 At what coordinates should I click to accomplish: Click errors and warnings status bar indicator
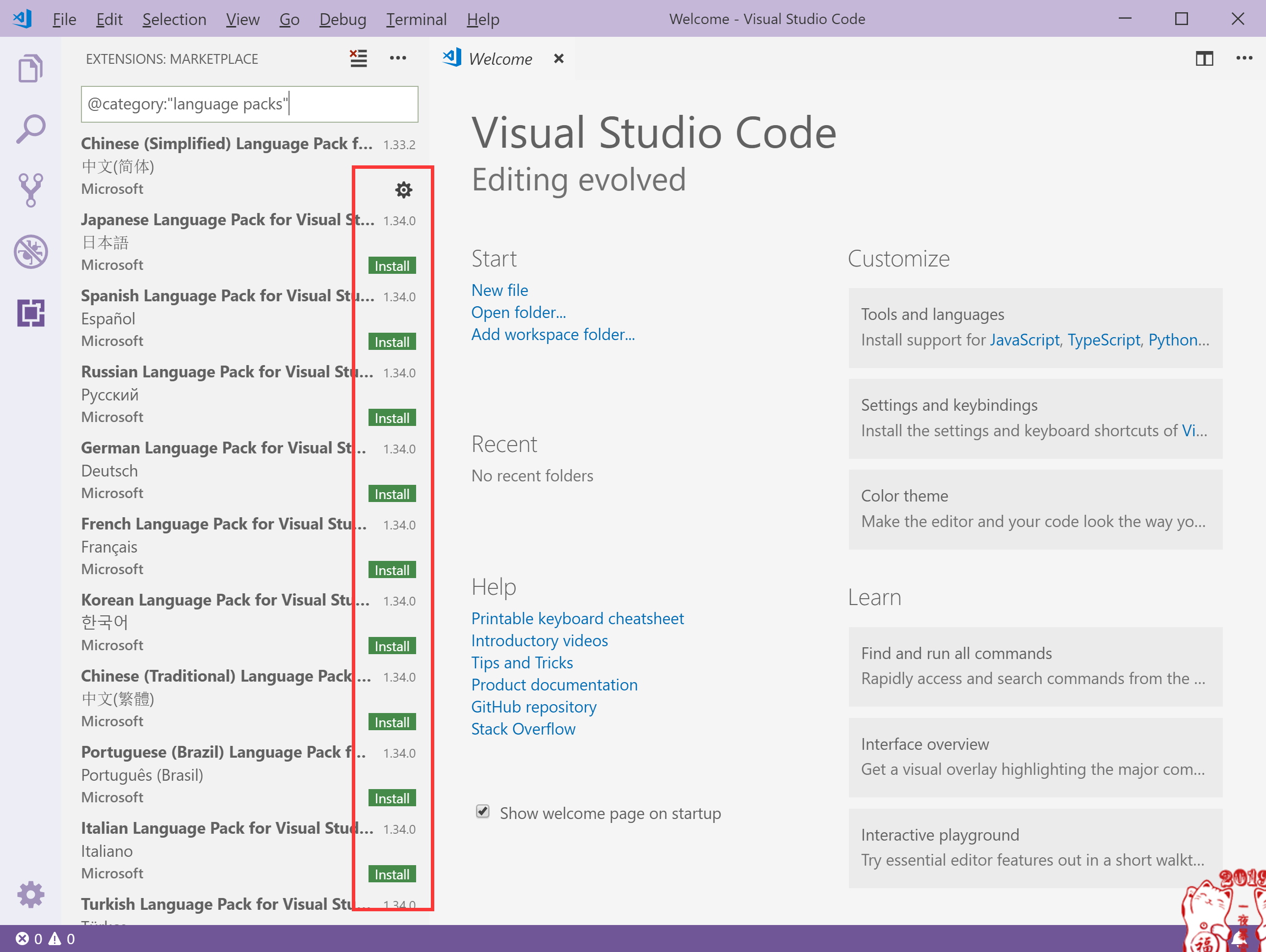[x=45, y=939]
